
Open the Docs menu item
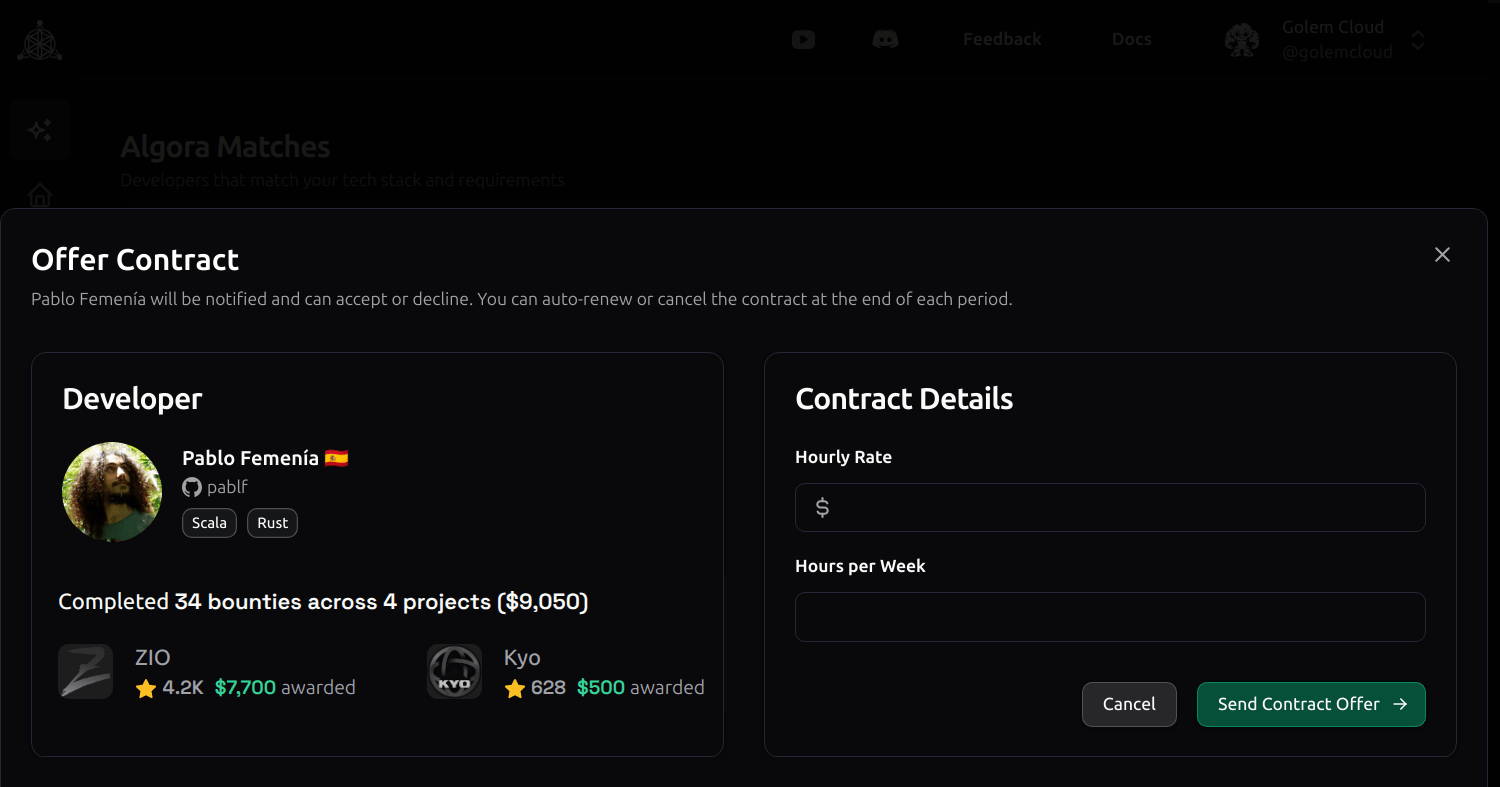(x=1131, y=40)
